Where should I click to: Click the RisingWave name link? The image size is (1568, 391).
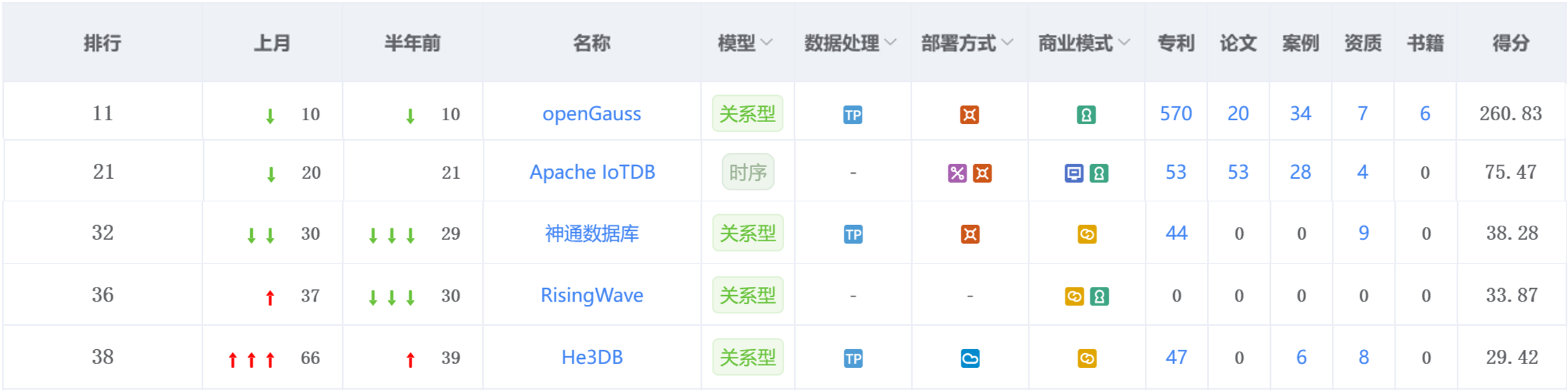coord(592,295)
